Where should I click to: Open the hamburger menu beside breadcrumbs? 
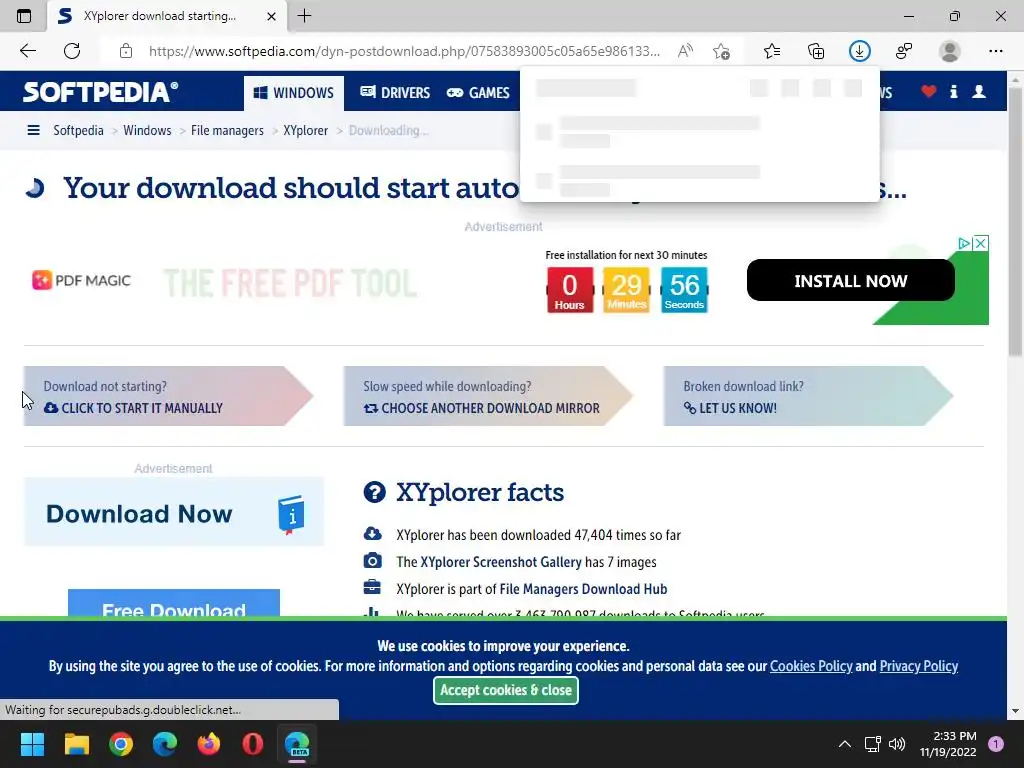tap(33, 130)
